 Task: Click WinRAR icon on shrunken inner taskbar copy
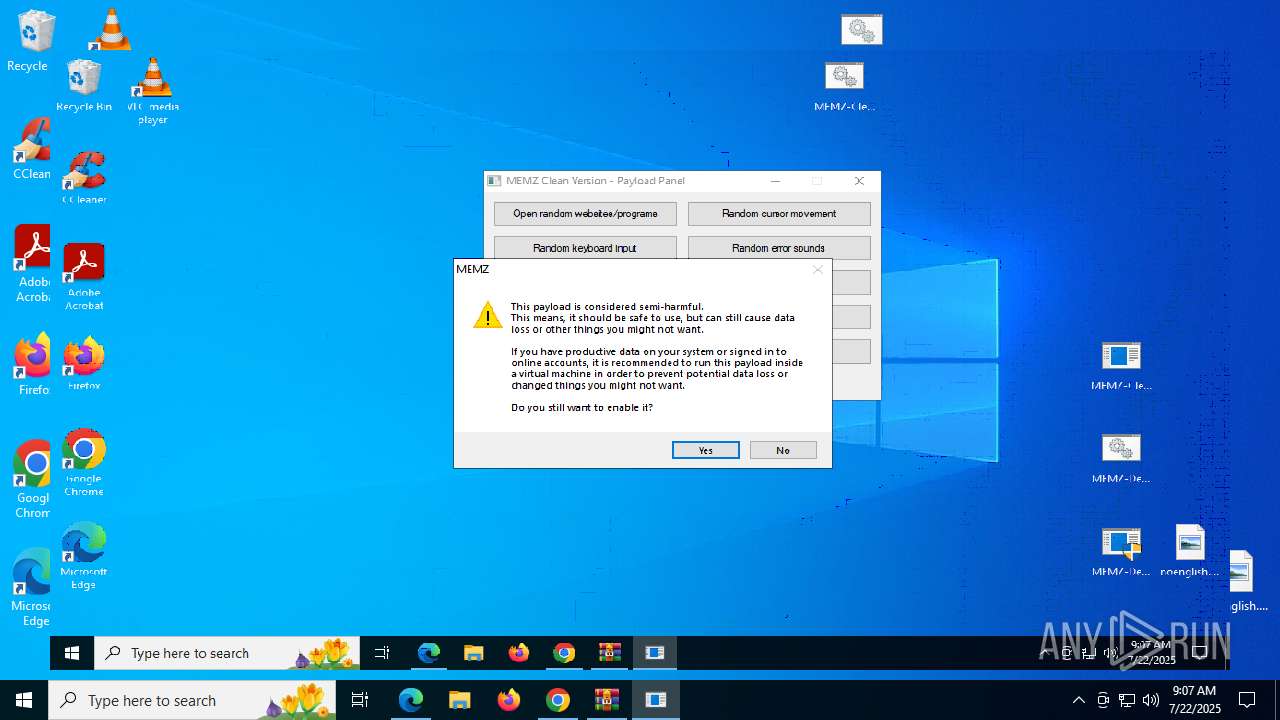point(610,653)
